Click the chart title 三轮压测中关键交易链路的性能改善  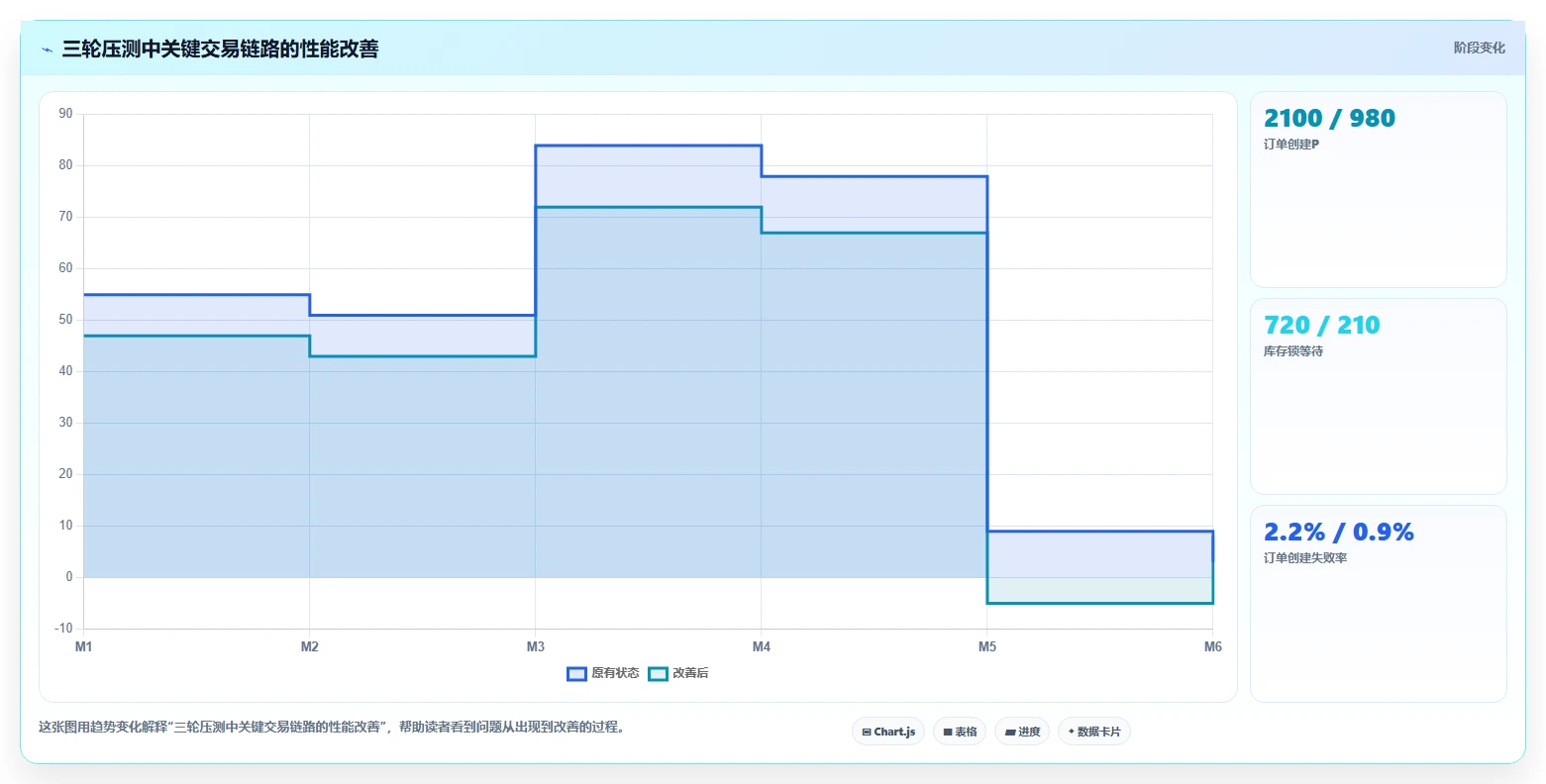pyautogui.click(x=220, y=49)
